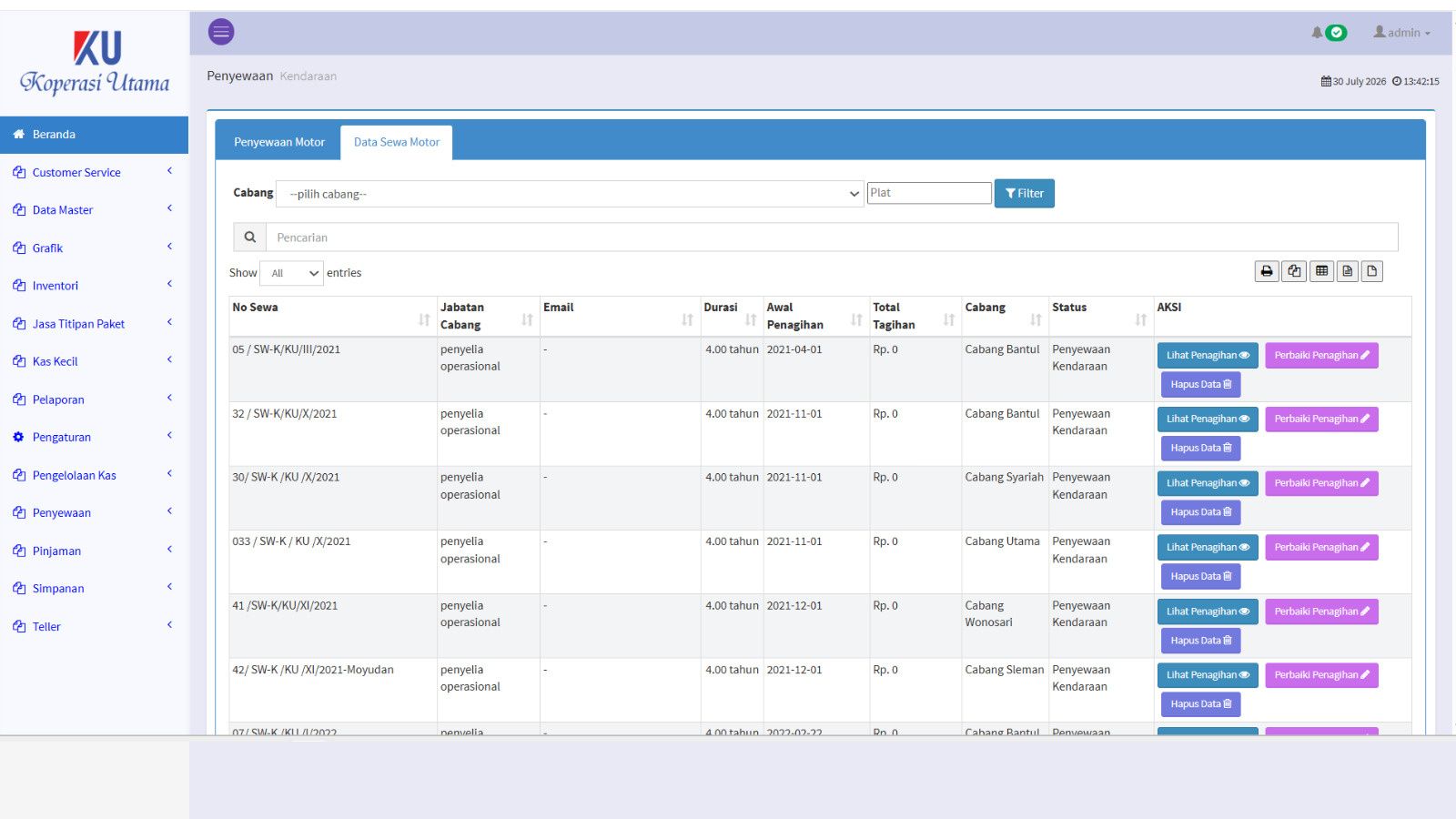Open the pilih cabang dropdown
Viewport: 1456px width, 819px height.
570,194
